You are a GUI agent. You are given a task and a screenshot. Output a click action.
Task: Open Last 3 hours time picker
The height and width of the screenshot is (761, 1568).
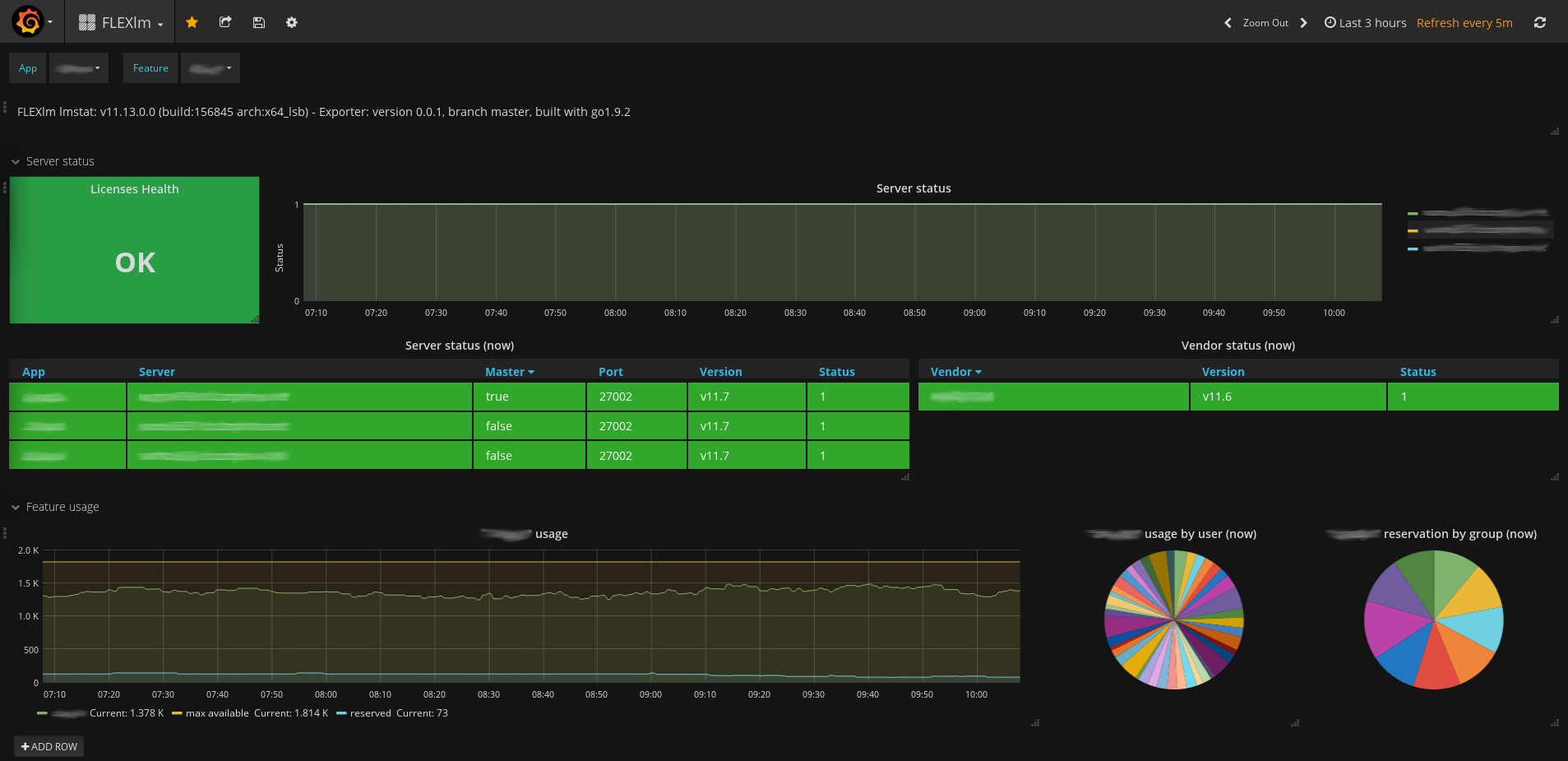pyautogui.click(x=1365, y=23)
